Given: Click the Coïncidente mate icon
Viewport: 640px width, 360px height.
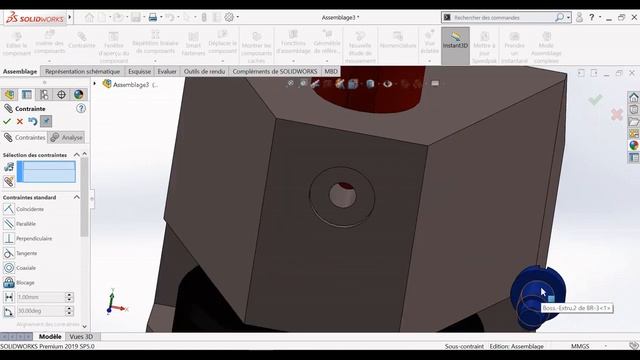Looking at the screenshot, I should (9, 209).
